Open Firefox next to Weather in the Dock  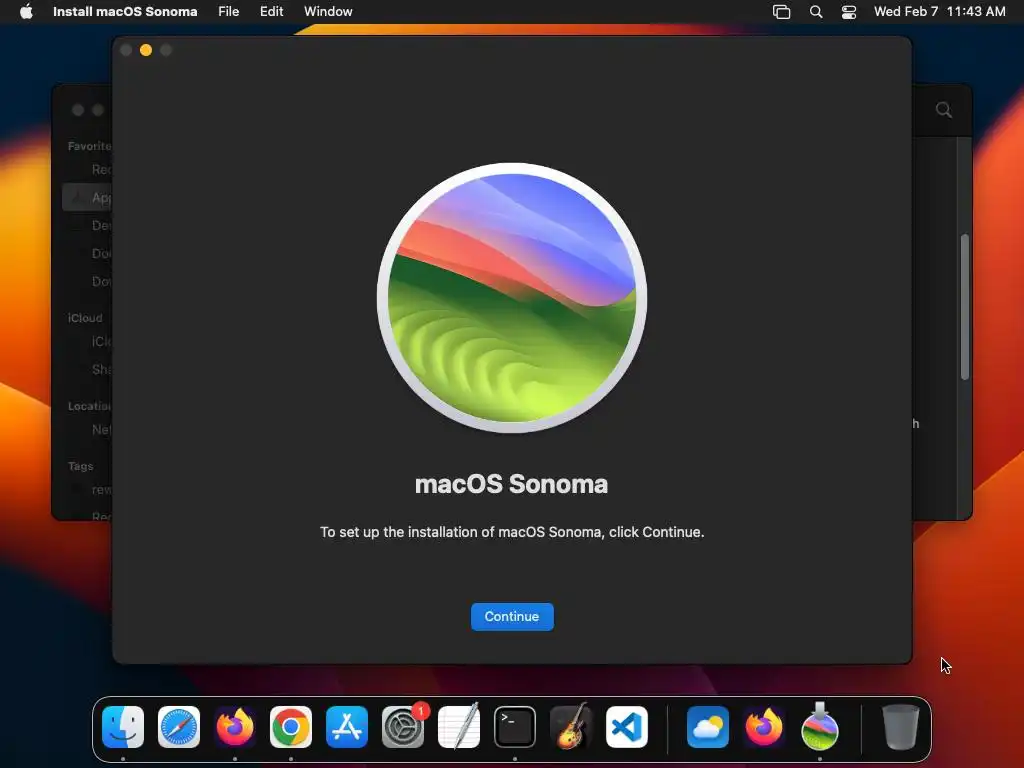coord(764,727)
